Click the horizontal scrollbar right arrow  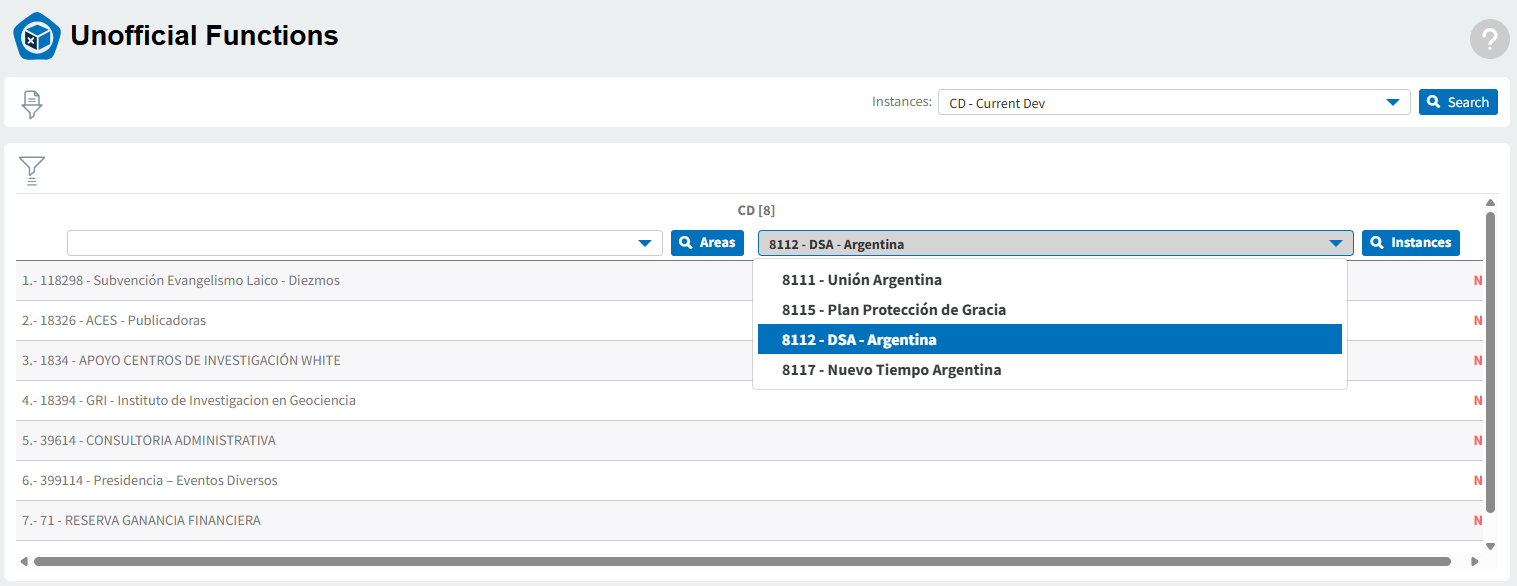tap(1475, 561)
